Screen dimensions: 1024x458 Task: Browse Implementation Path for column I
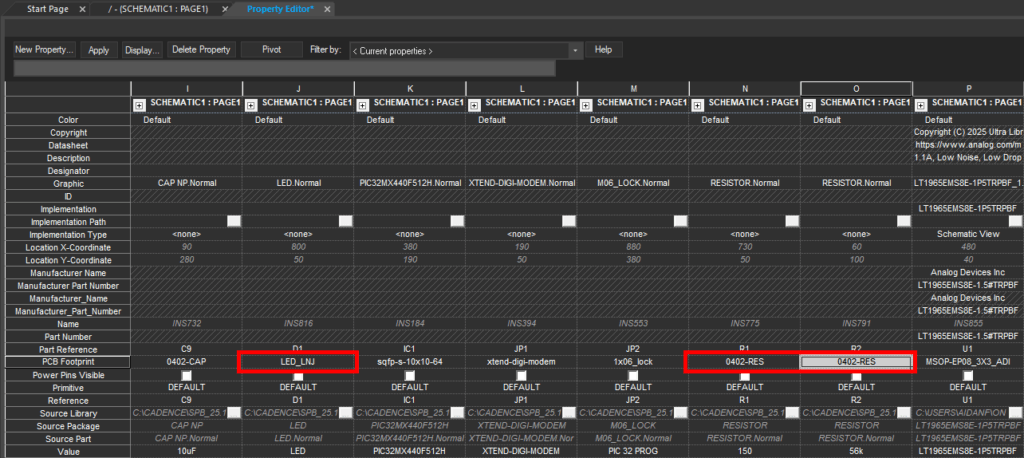pos(234,221)
